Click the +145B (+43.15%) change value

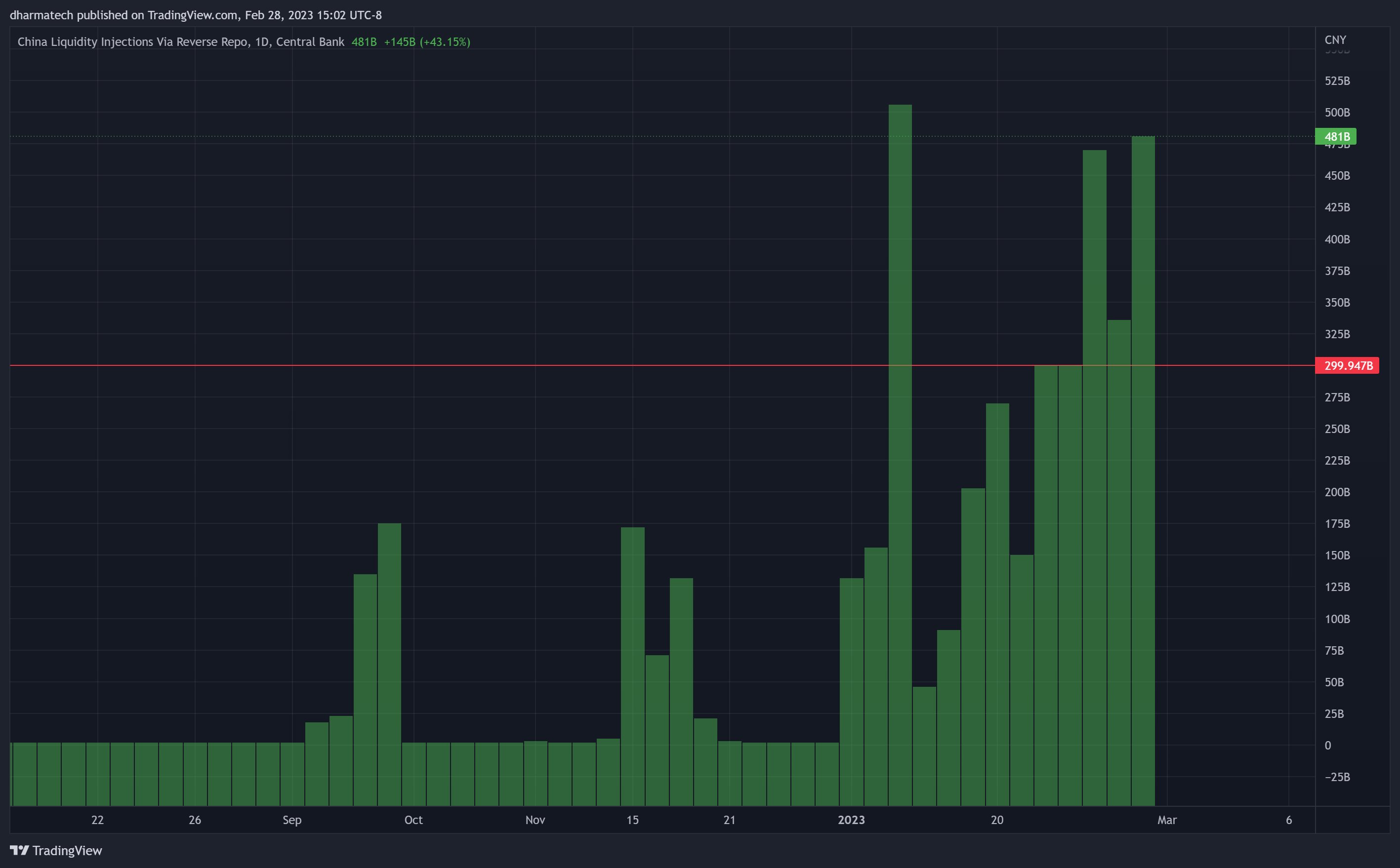click(x=427, y=42)
